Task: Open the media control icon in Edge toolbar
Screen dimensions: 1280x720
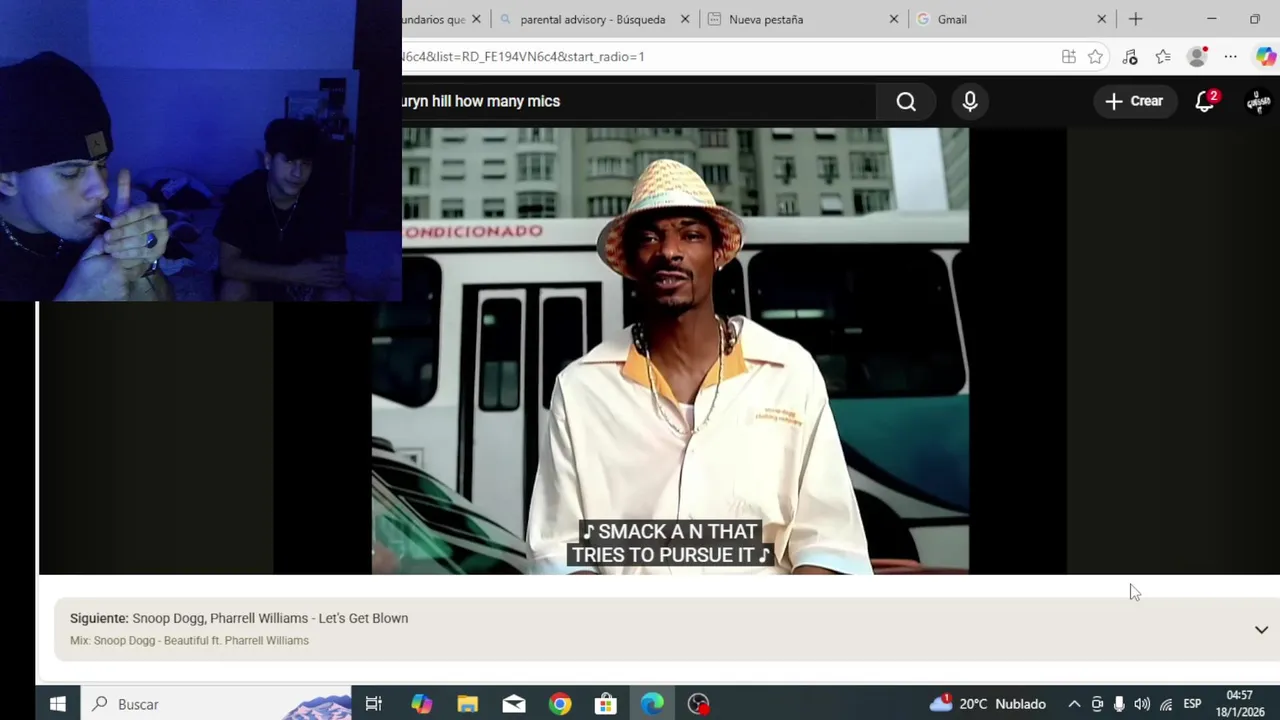Action: click(x=1130, y=57)
